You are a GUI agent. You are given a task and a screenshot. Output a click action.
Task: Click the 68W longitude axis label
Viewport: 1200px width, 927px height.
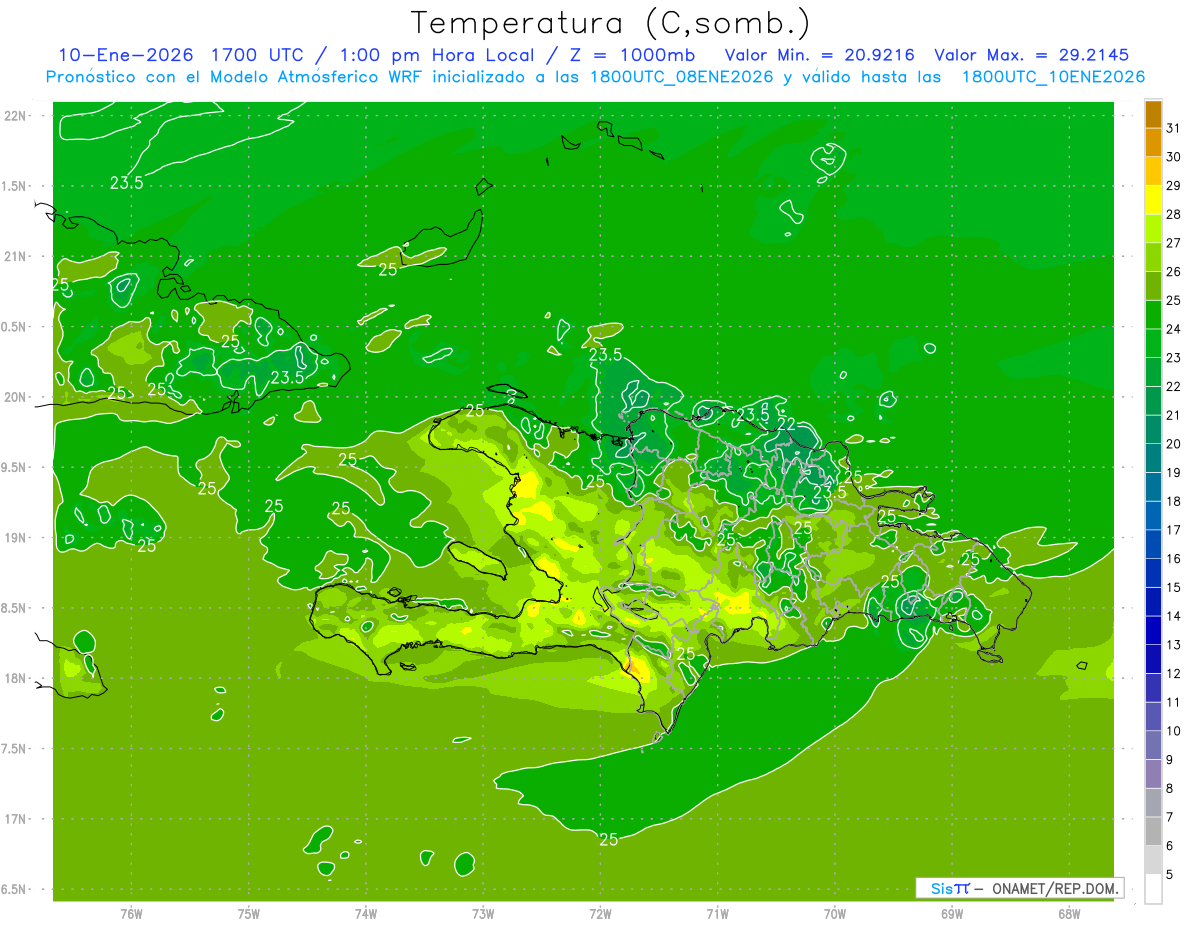click(x=1069, y=913)
